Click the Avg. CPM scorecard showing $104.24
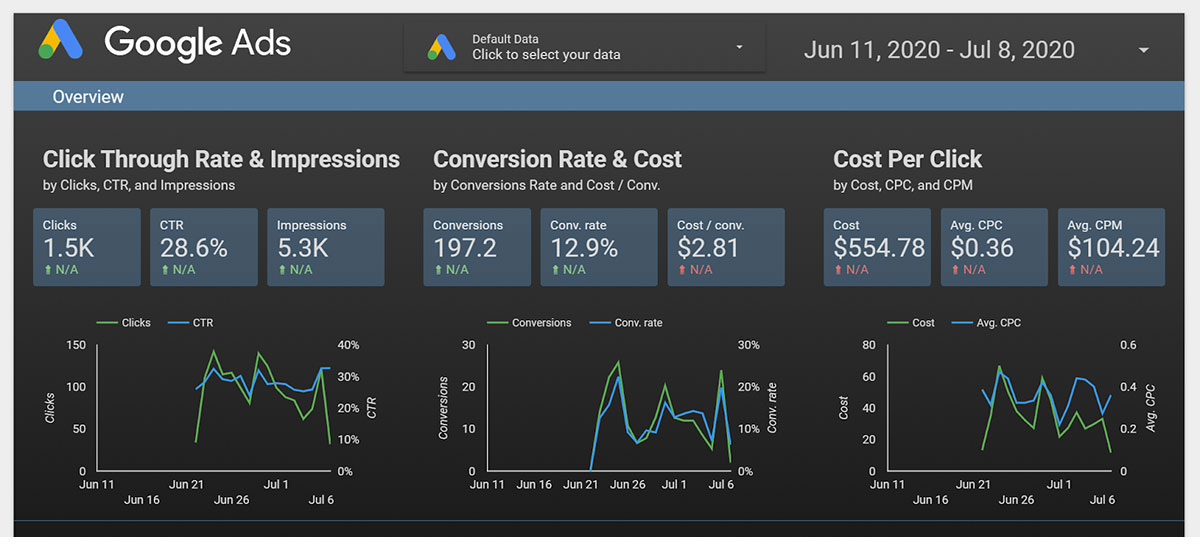Screen dimensions: 1200x549 (1111, 247)
